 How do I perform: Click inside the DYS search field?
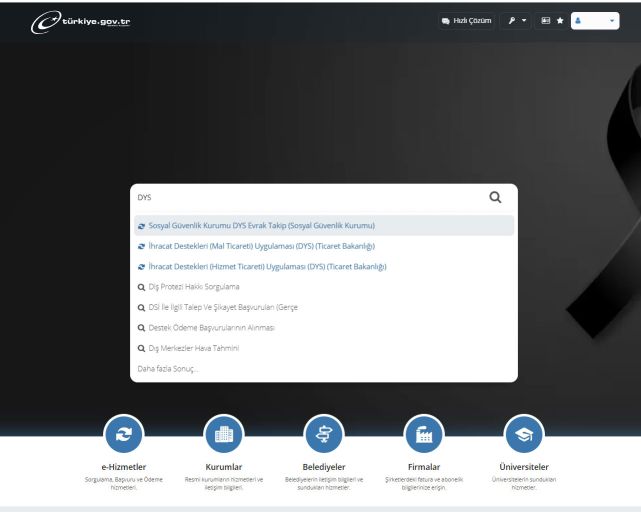pos(309,198)
